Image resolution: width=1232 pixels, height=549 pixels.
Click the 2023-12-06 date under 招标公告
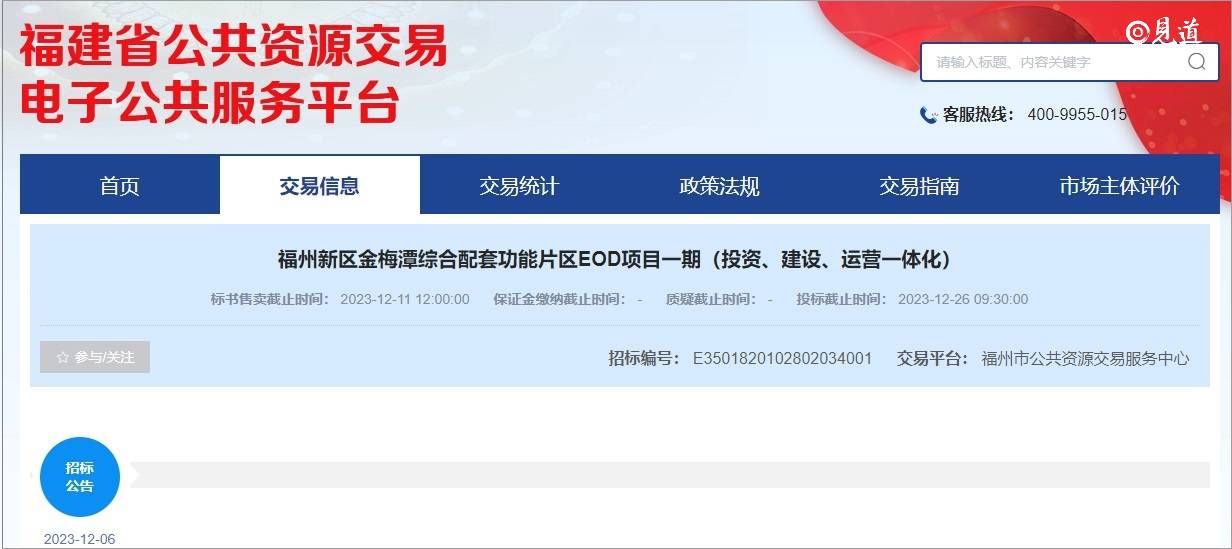point(80,539)
